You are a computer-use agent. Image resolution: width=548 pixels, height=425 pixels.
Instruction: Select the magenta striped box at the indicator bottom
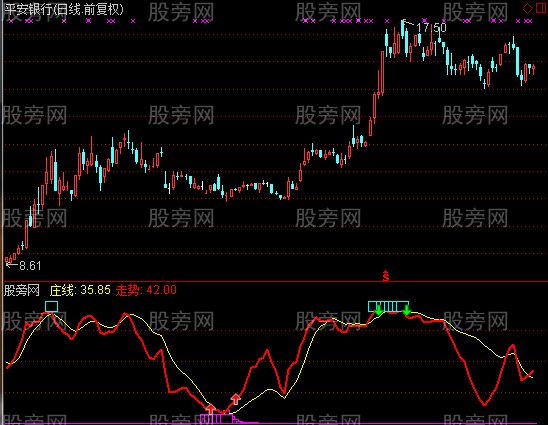(x=216, y=418)
